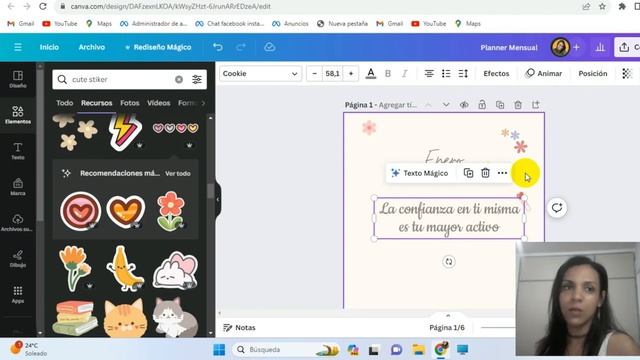
Task: Delete the selected text box
Action: point(485,173)
